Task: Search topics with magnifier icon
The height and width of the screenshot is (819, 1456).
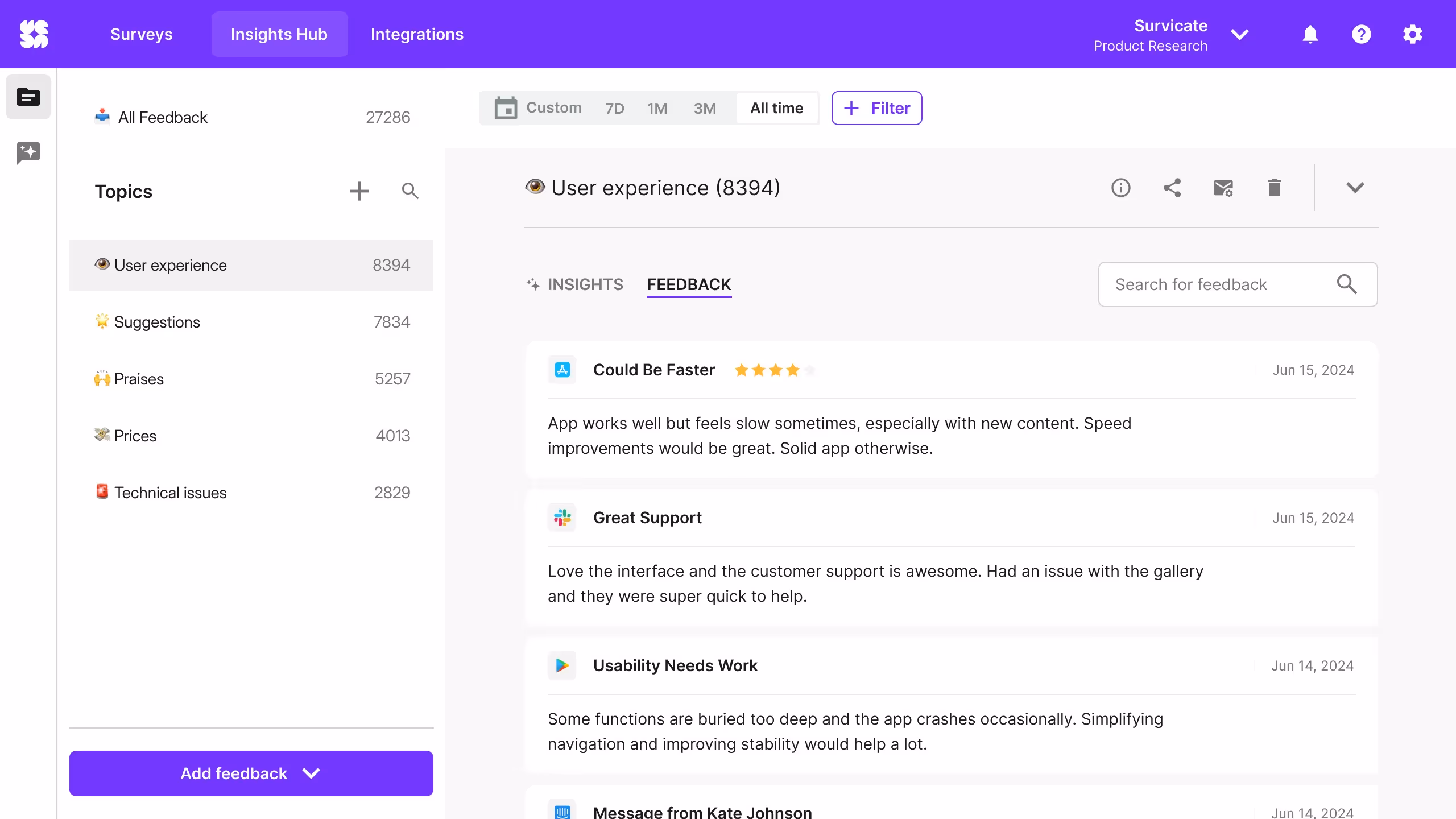Action: coord(410,191)
